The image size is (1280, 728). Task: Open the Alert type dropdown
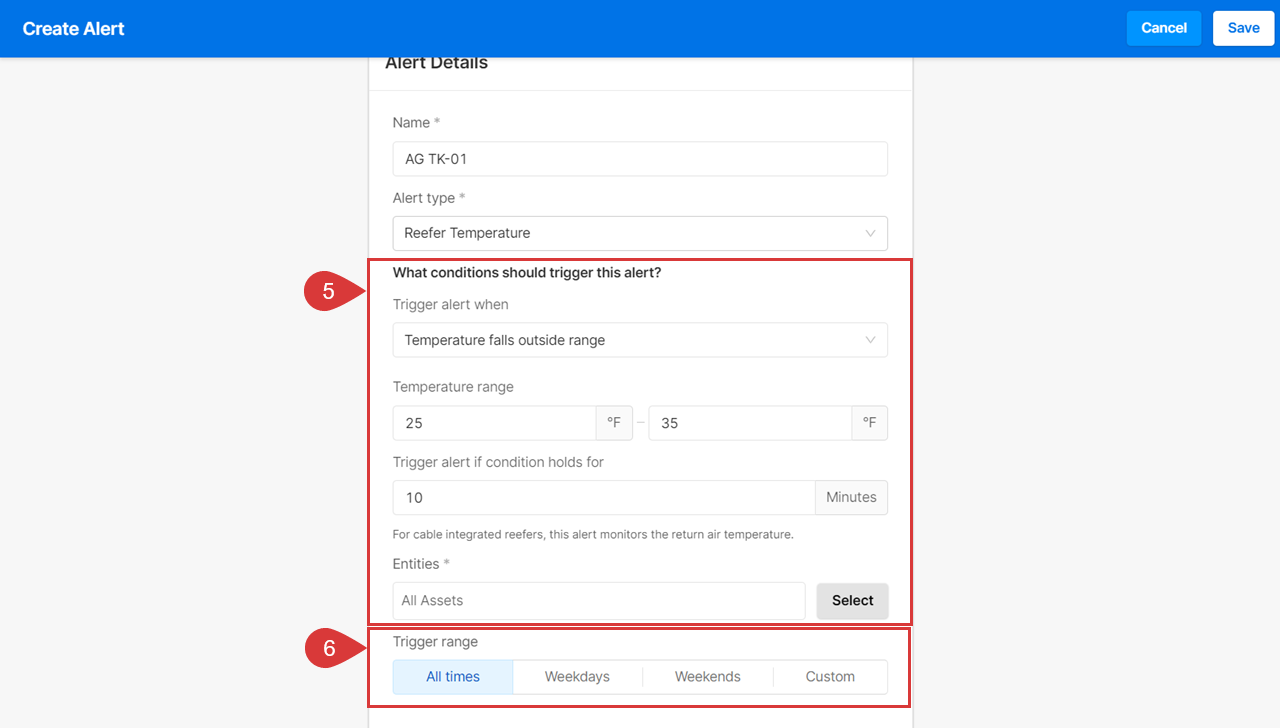click(640, 233)
